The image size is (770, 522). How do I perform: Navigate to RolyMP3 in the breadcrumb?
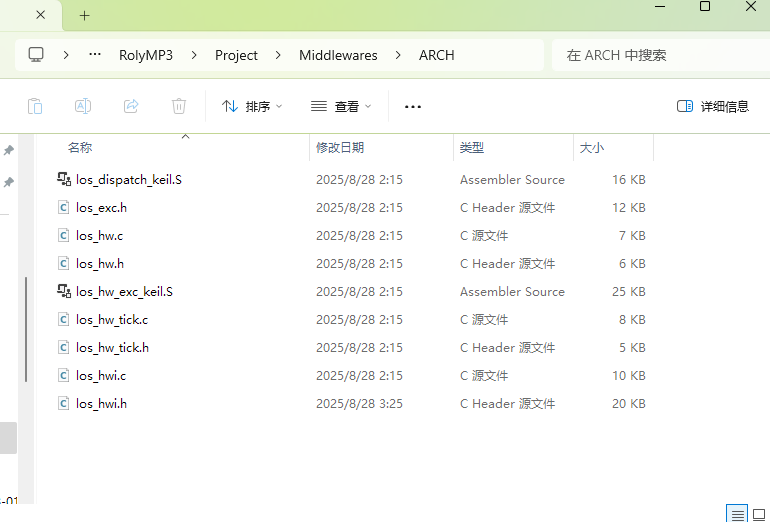[x=146, y=55]
